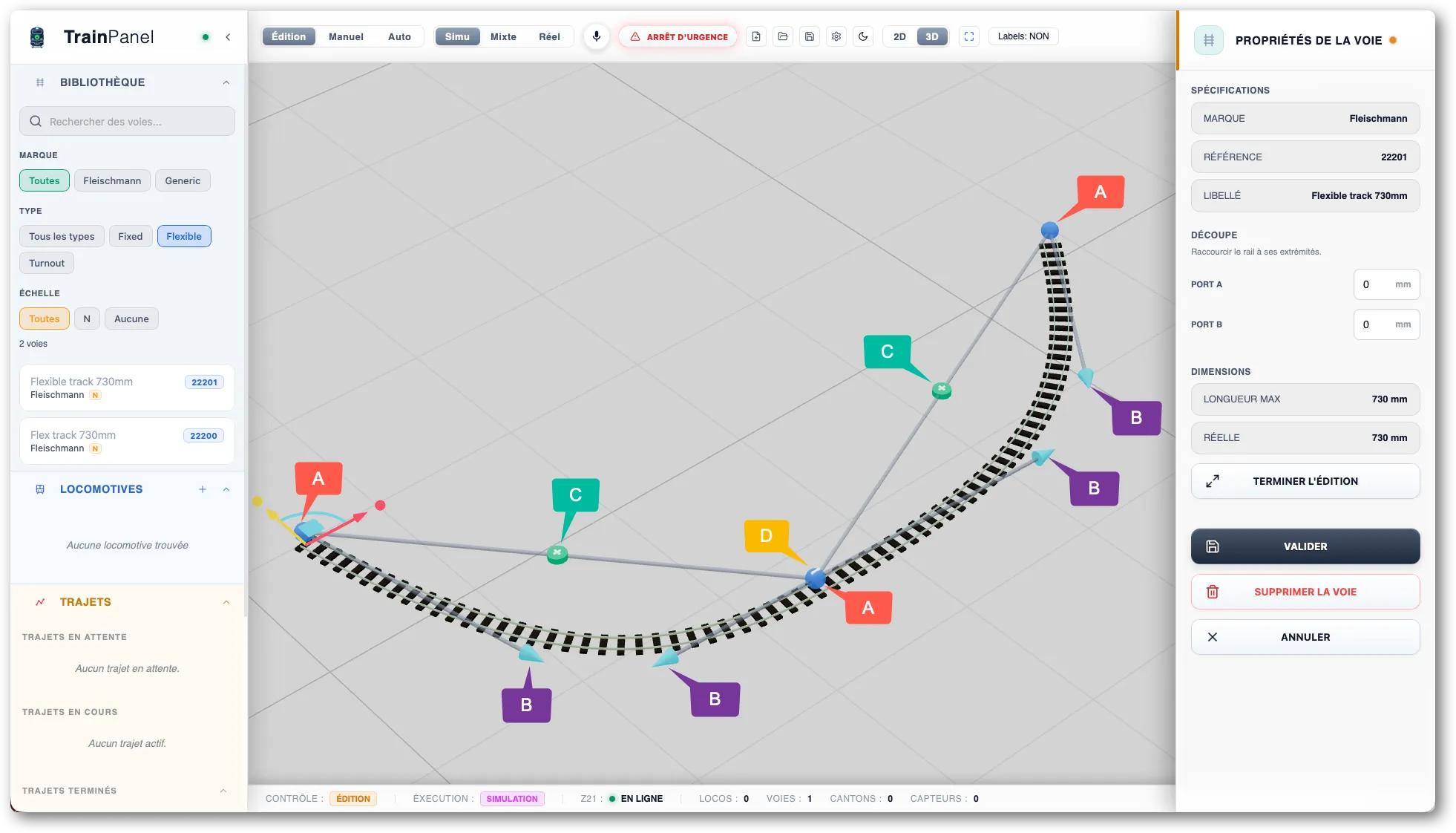Click the save disk toolbar icon
This screenshot has height=833, width=1456.
[x=809, y=36]
